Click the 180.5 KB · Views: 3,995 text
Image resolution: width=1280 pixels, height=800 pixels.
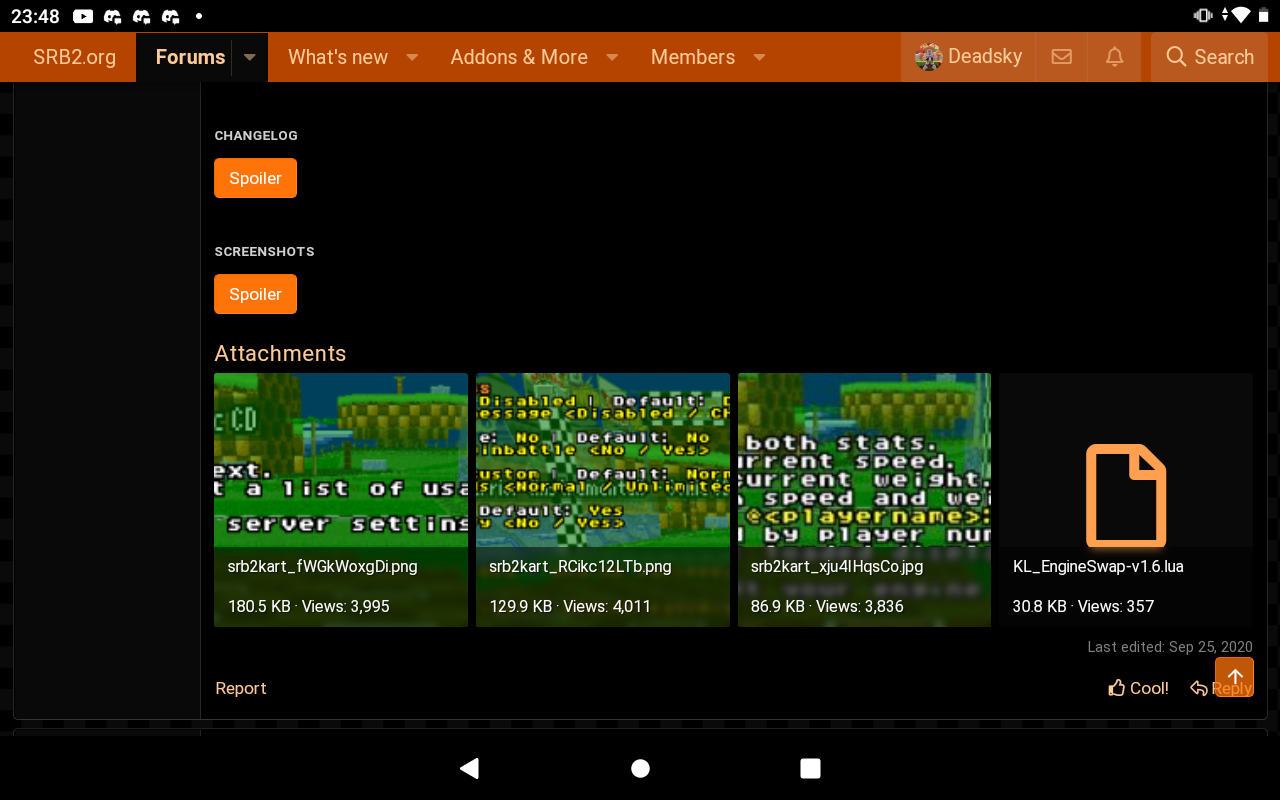(309, 606)
